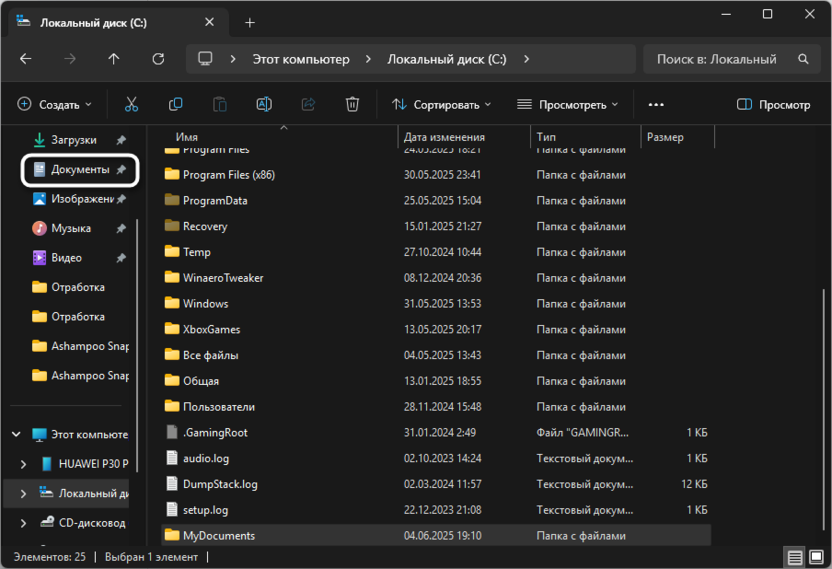Open the Создать dropdown

[55, 104]
